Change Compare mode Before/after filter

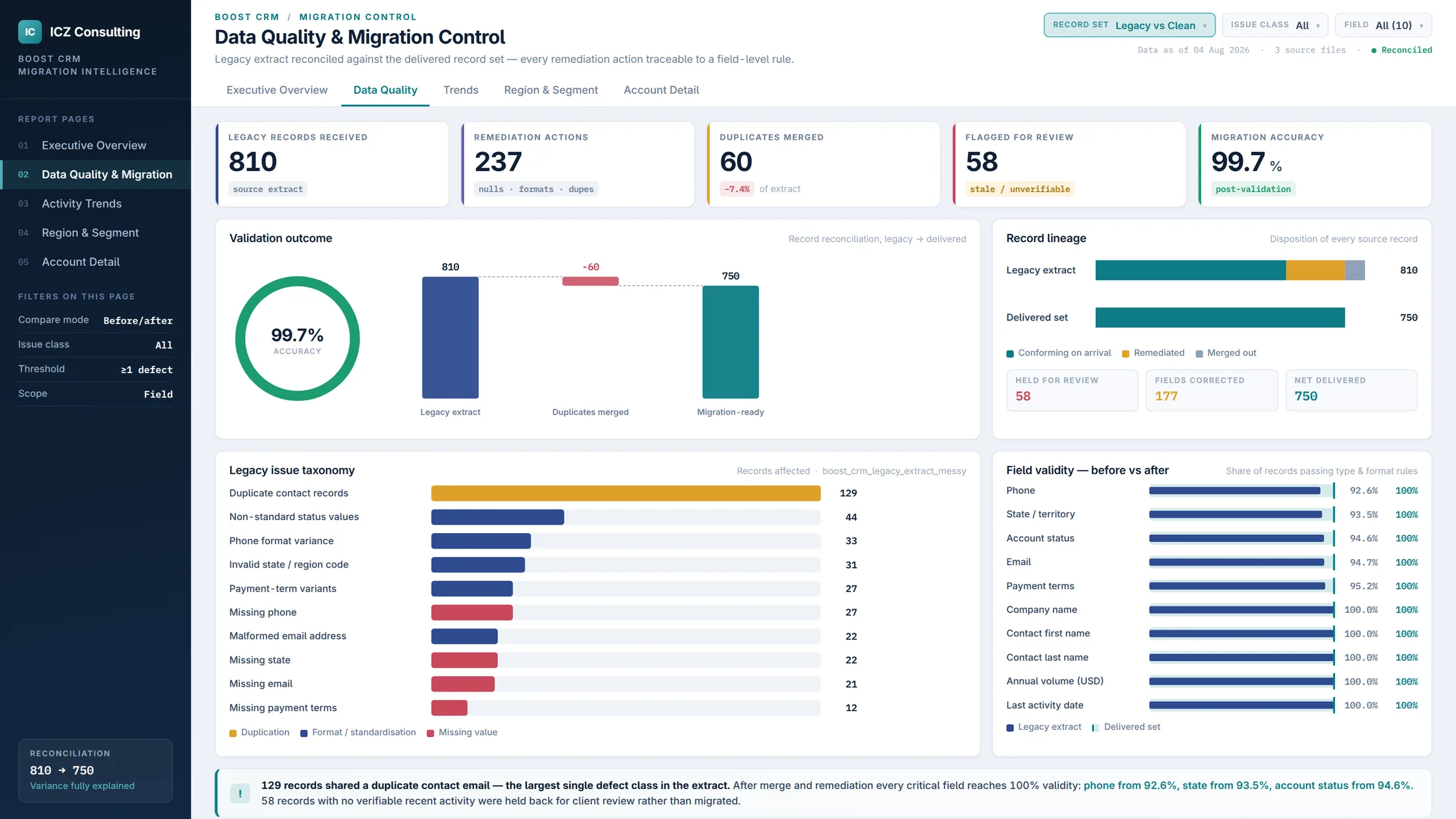click(96, 320)
